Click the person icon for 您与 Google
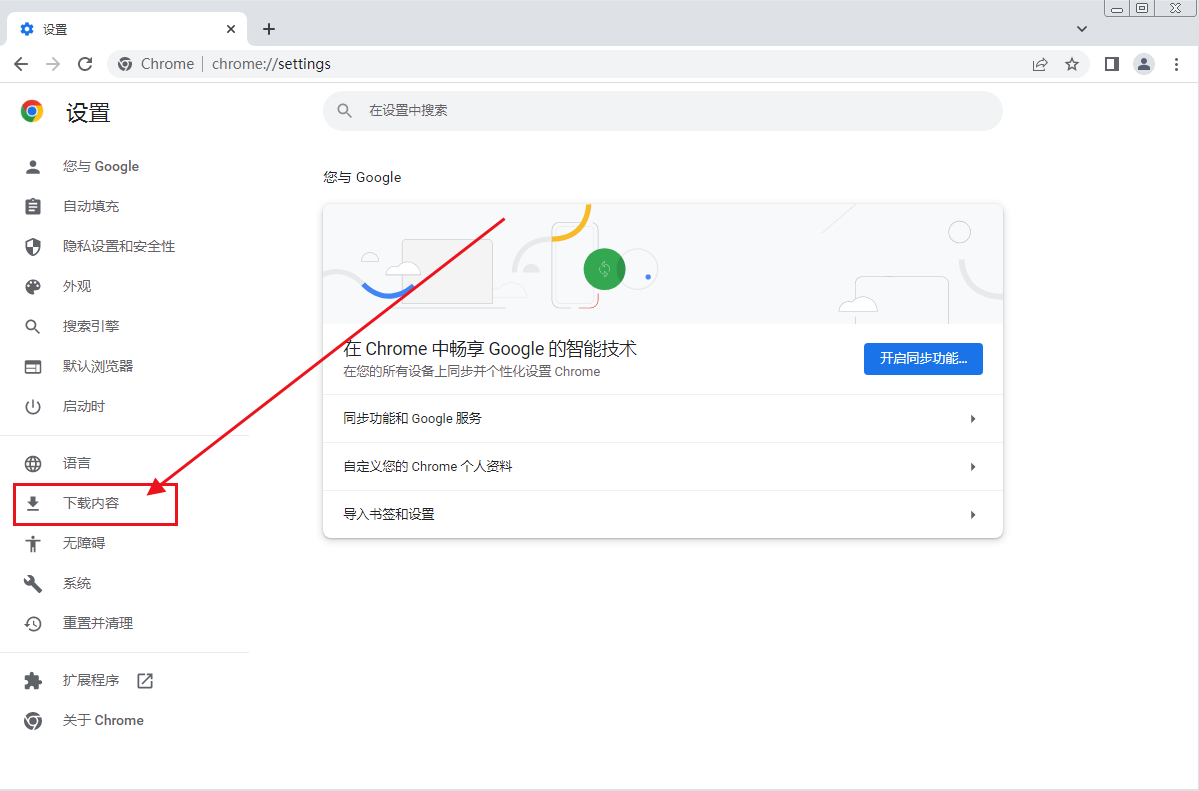1199x791 pixels. point(33,167)
